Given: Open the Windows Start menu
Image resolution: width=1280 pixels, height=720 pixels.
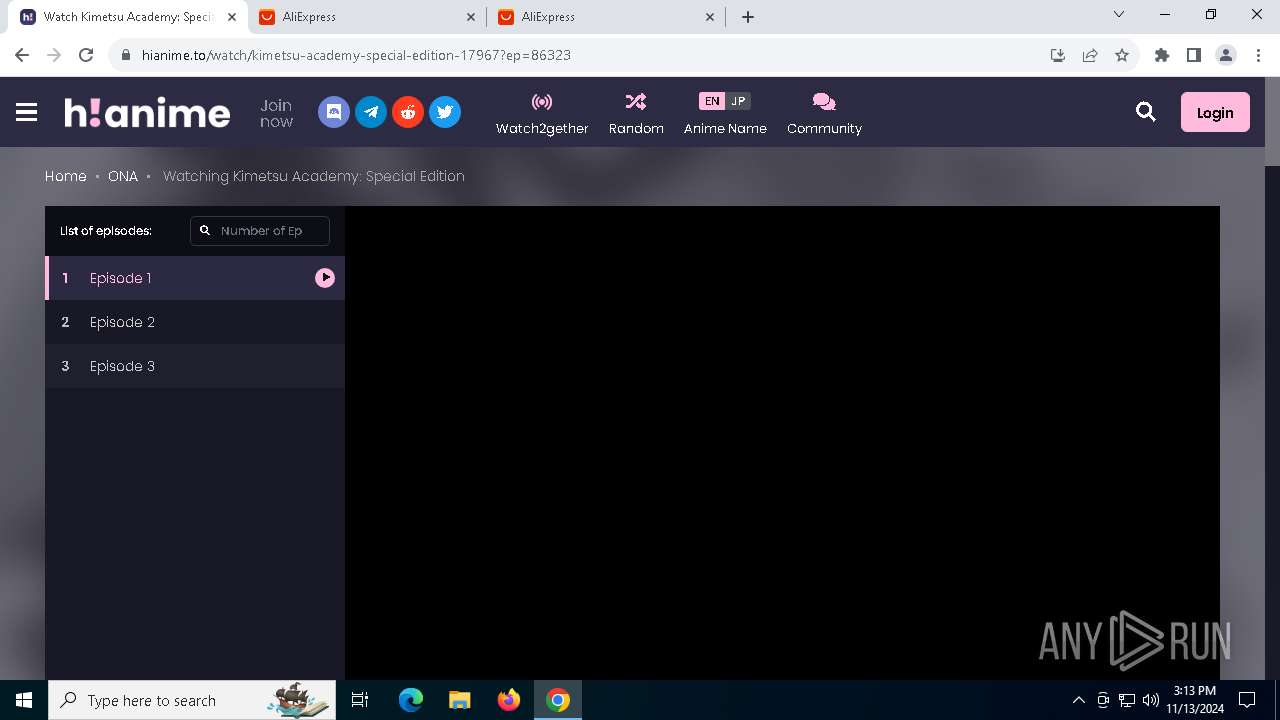Looking at the screenshot, I should pyautogui.click(x=24, y=700).
